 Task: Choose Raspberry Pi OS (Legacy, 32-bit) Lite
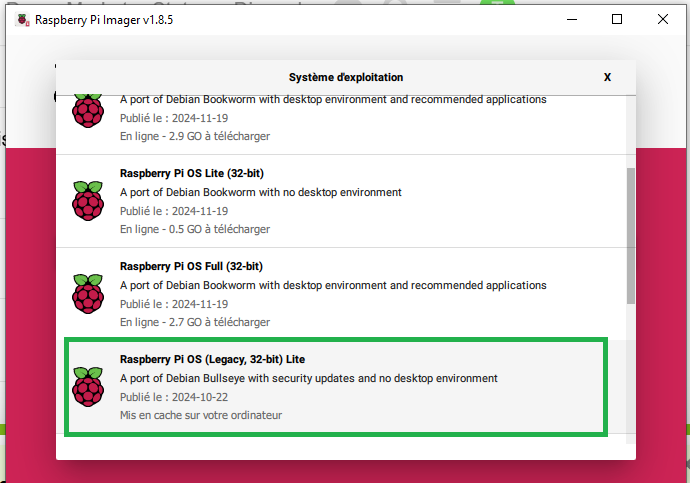tap(341, 387)
